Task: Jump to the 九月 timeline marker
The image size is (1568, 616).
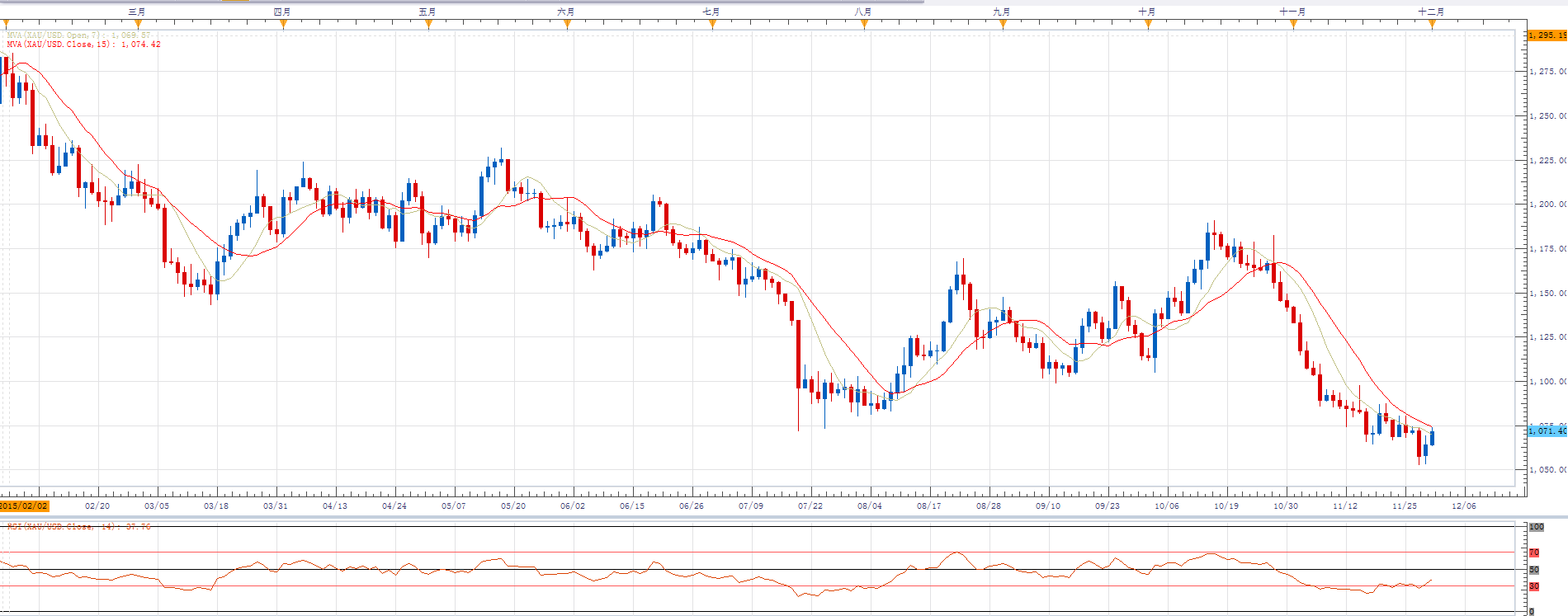Action: 1003,24
